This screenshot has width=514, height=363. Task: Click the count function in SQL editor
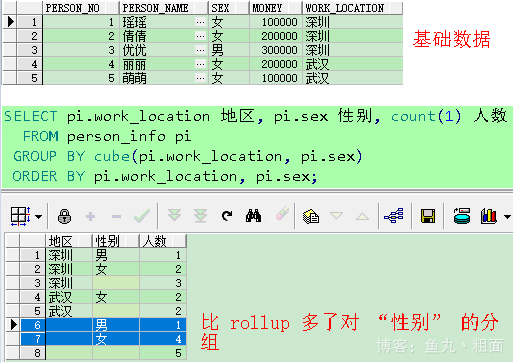(413, 116)
